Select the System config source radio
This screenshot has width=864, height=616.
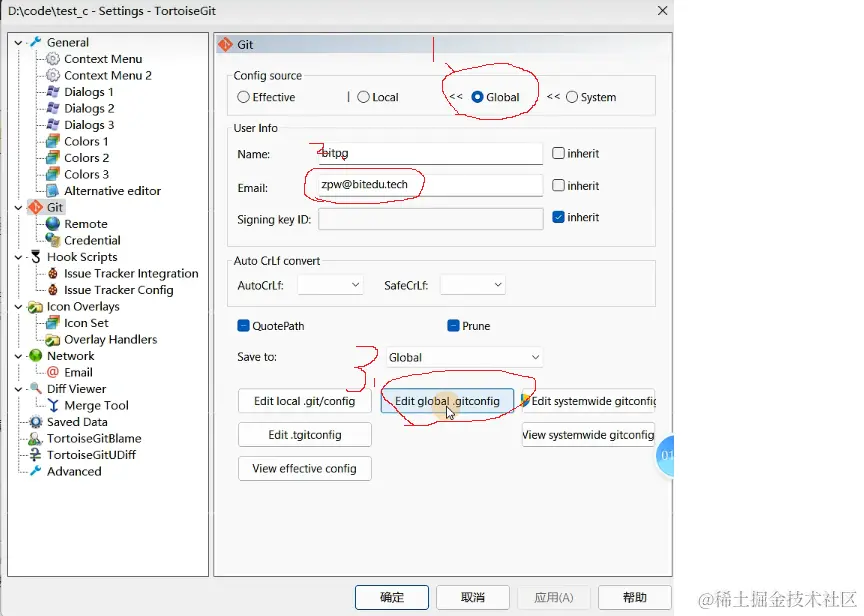(x=572, y=97)
